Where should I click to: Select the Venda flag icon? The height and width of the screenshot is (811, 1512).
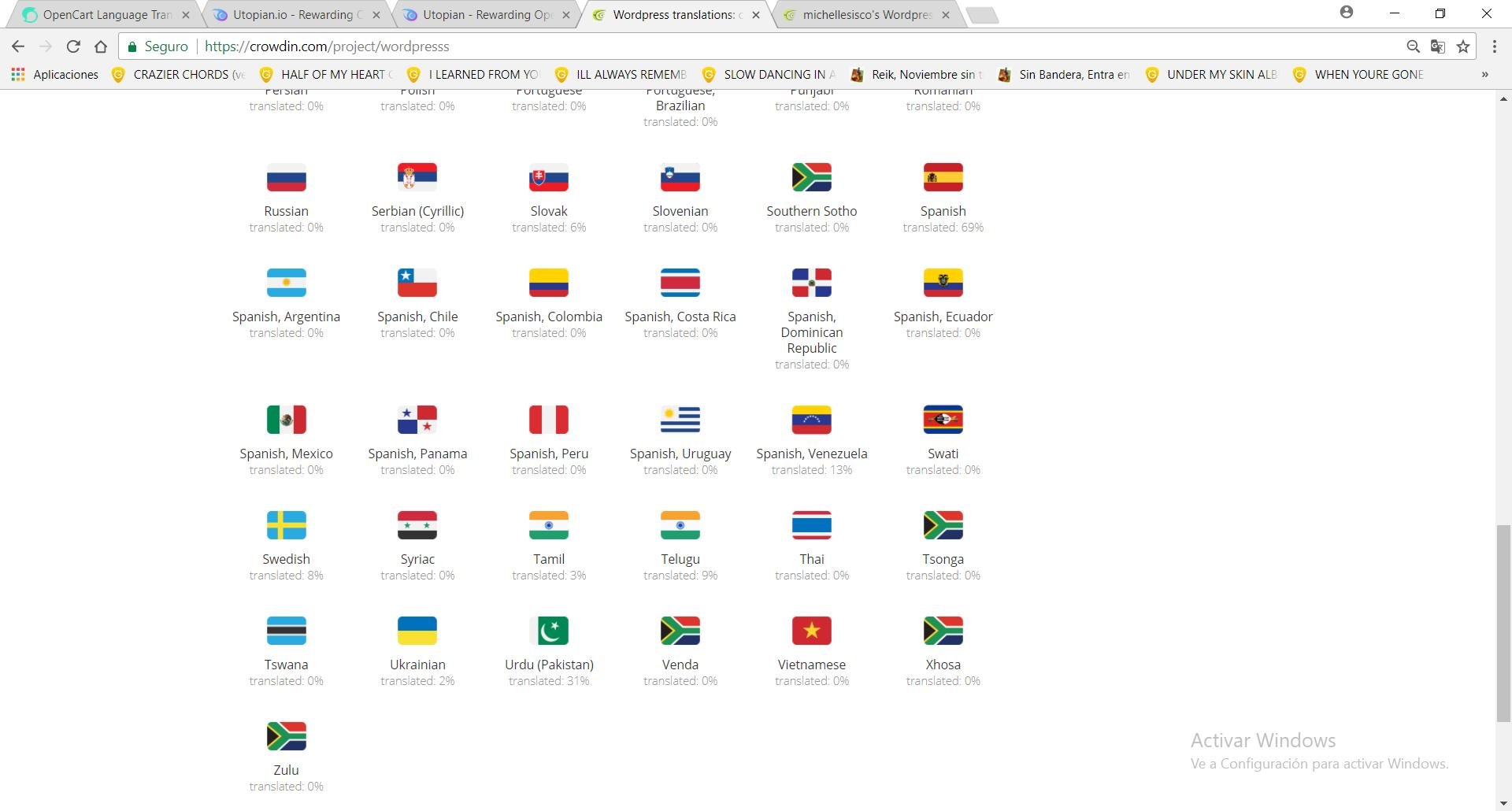coord(680,631)
